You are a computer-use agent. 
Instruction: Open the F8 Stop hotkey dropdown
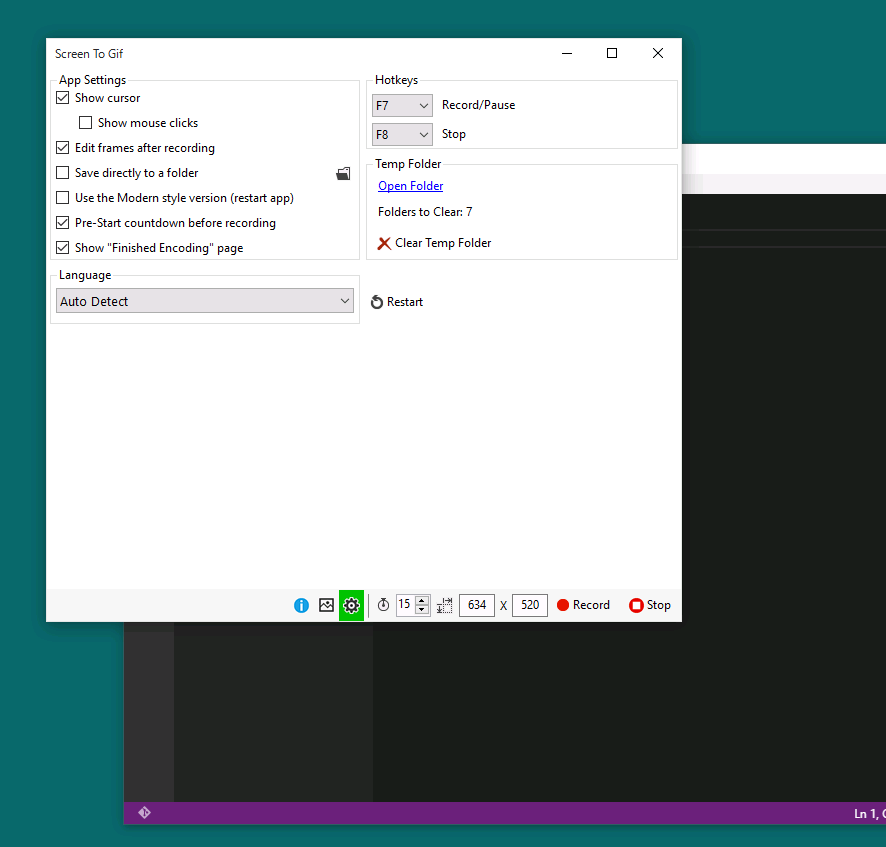pos(402,134)
